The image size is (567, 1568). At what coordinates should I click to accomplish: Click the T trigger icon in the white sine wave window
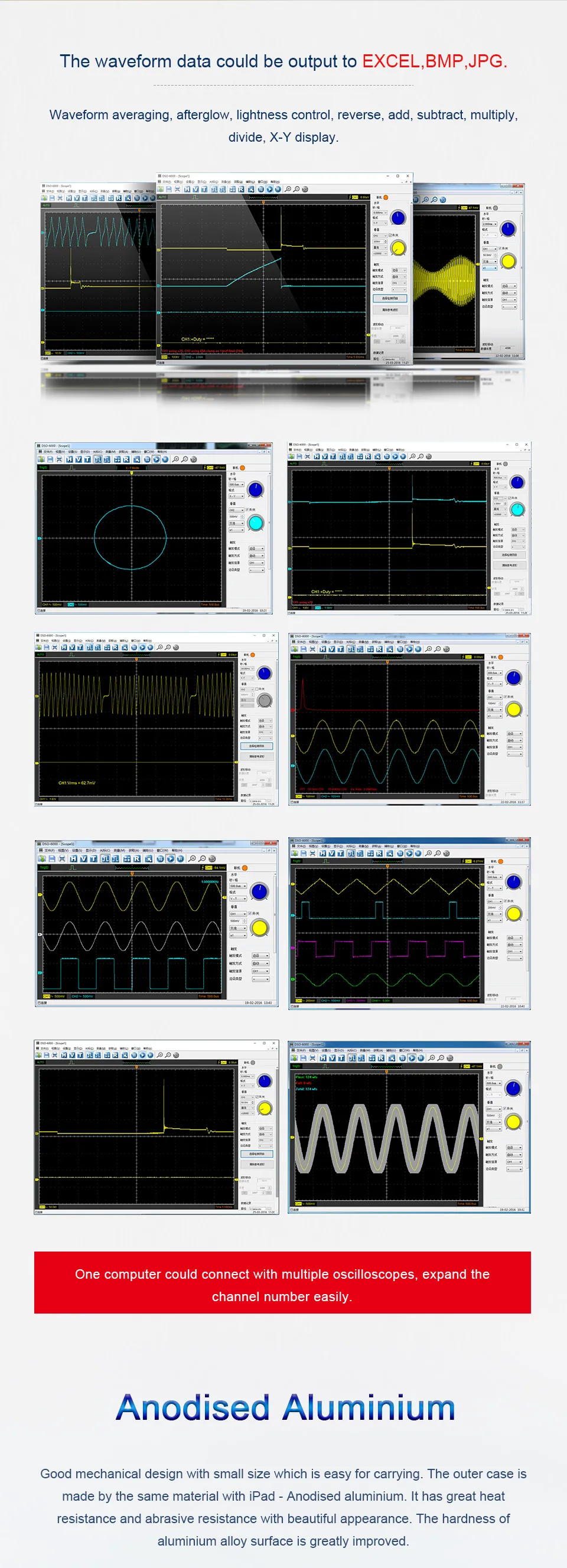[x=94, y=859]
